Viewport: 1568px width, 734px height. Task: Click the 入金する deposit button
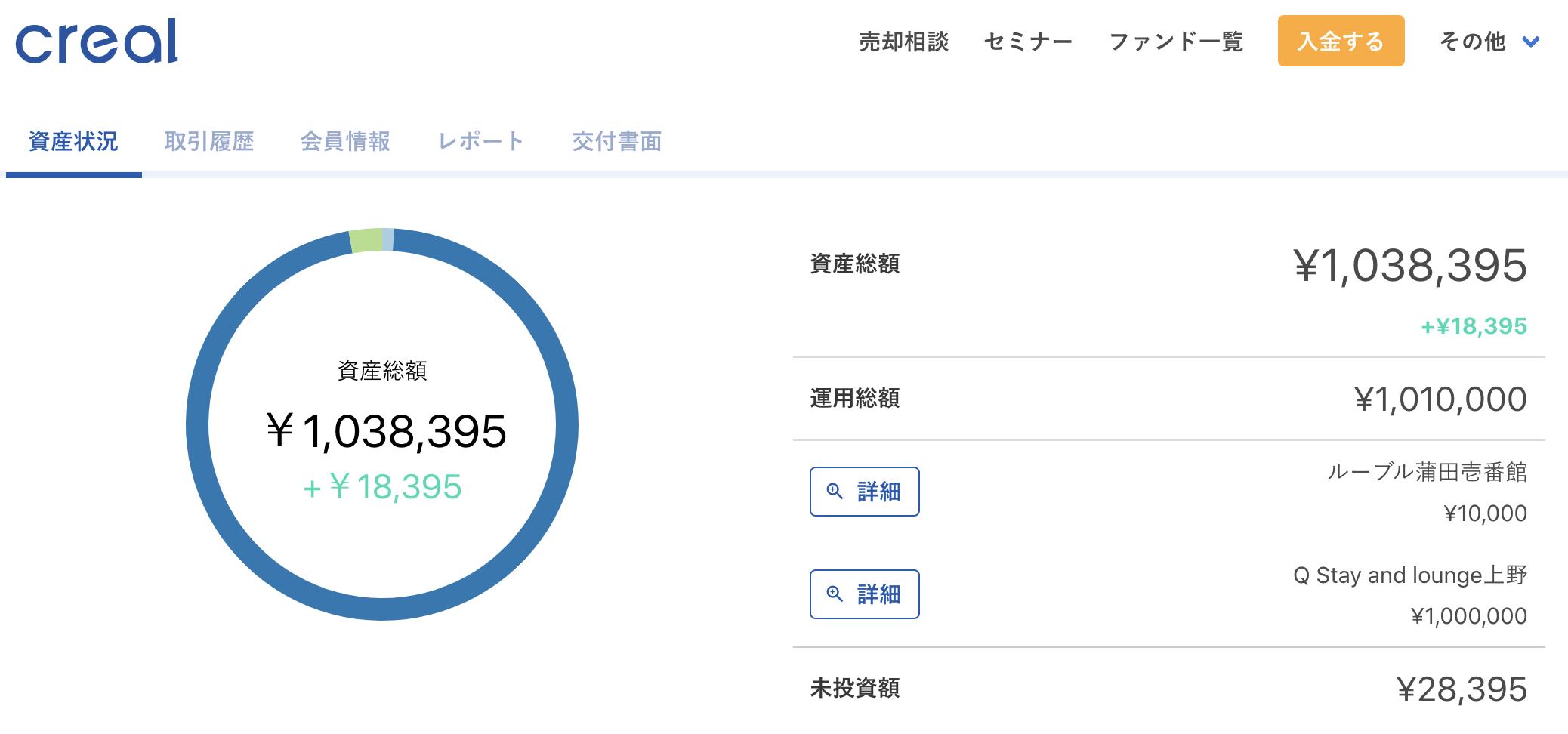1341,41
